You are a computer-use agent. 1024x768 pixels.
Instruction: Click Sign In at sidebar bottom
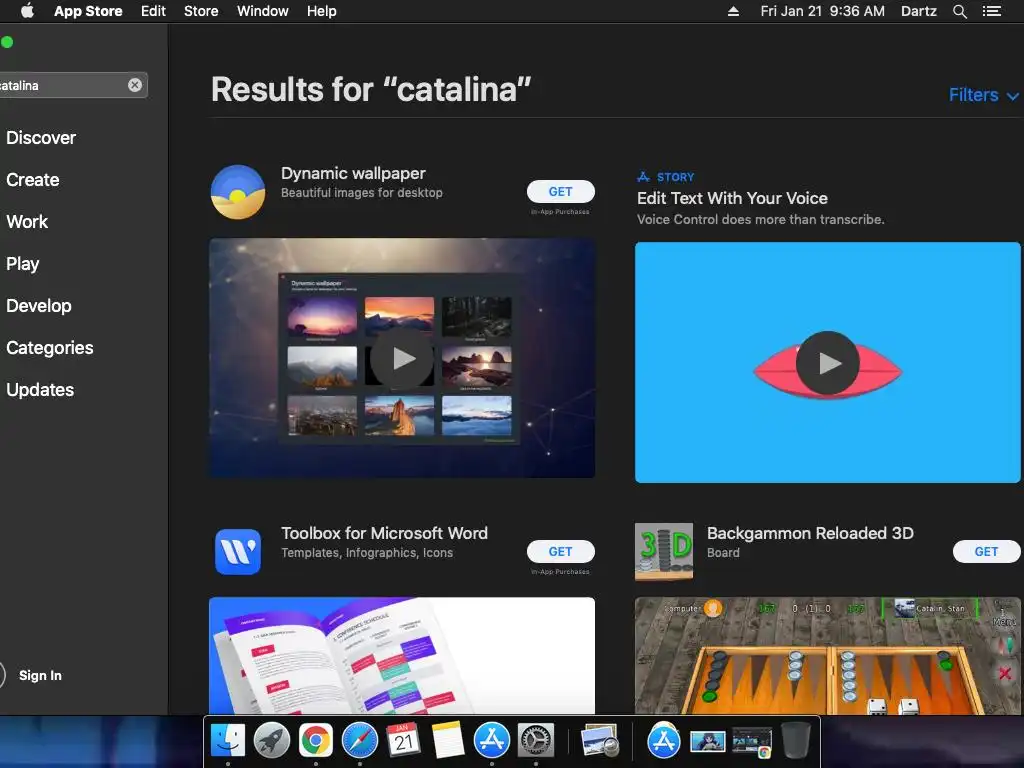40,675
